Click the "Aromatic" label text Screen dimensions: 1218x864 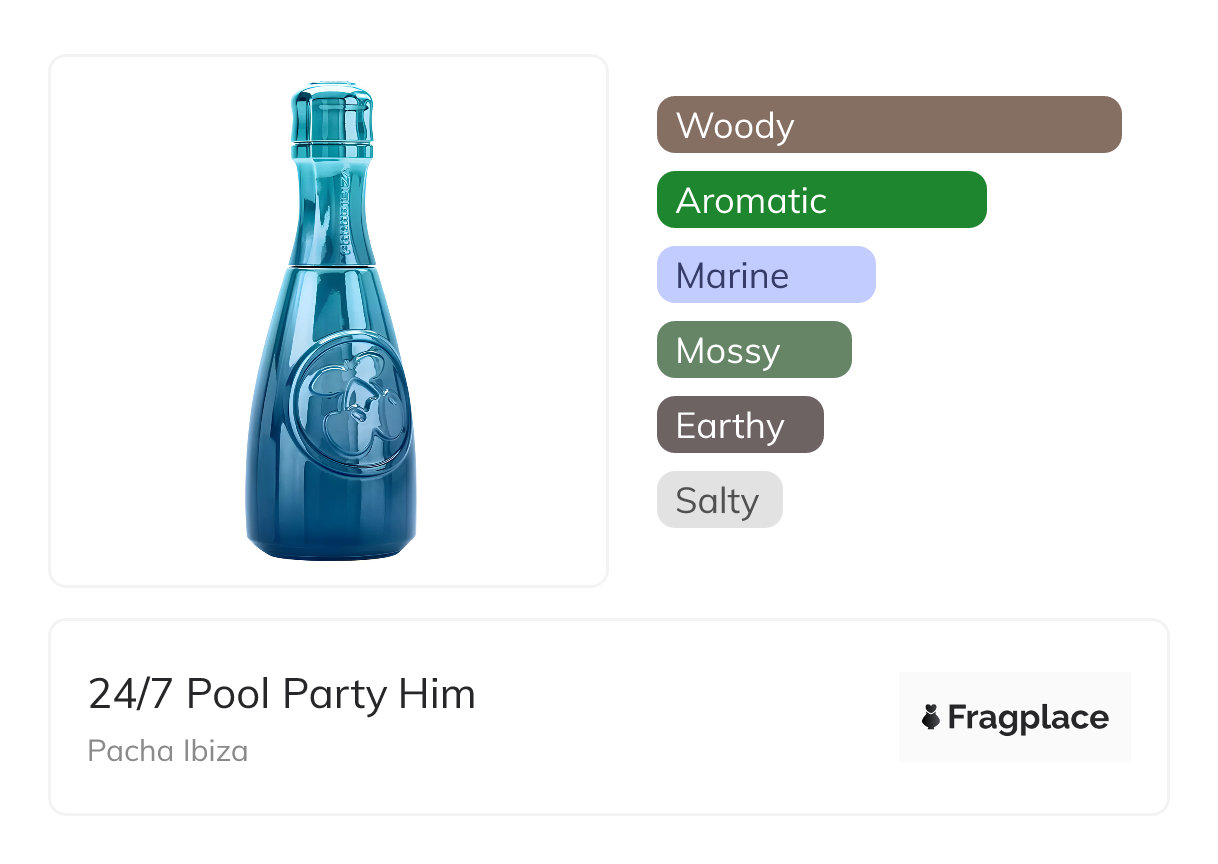(751, 200)
